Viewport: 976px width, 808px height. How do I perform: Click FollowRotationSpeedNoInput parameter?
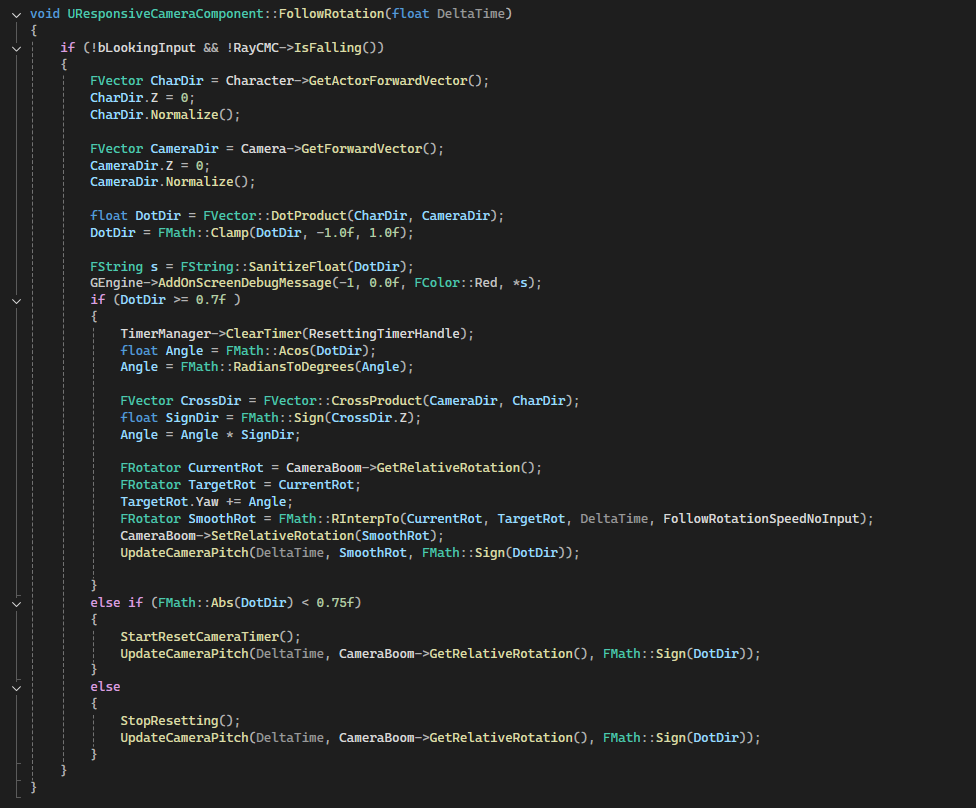[x=765, y=519]
